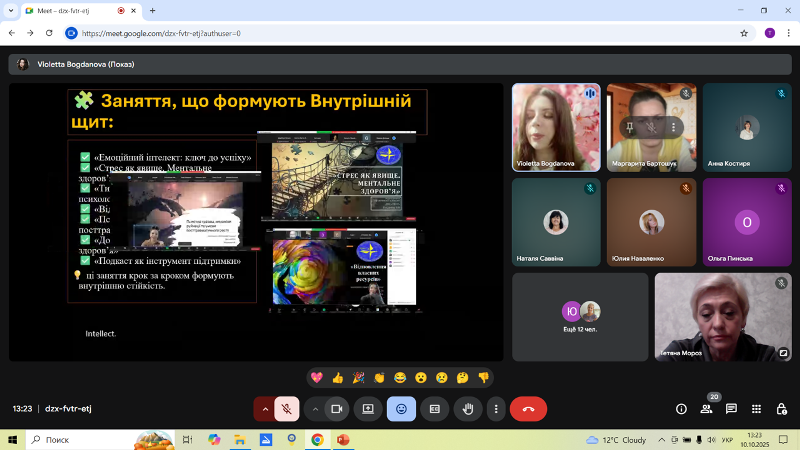The height and width of the screenshot is (450, 800).
Task: Open the Activities grid icon
Action: (x=756, y=408)
